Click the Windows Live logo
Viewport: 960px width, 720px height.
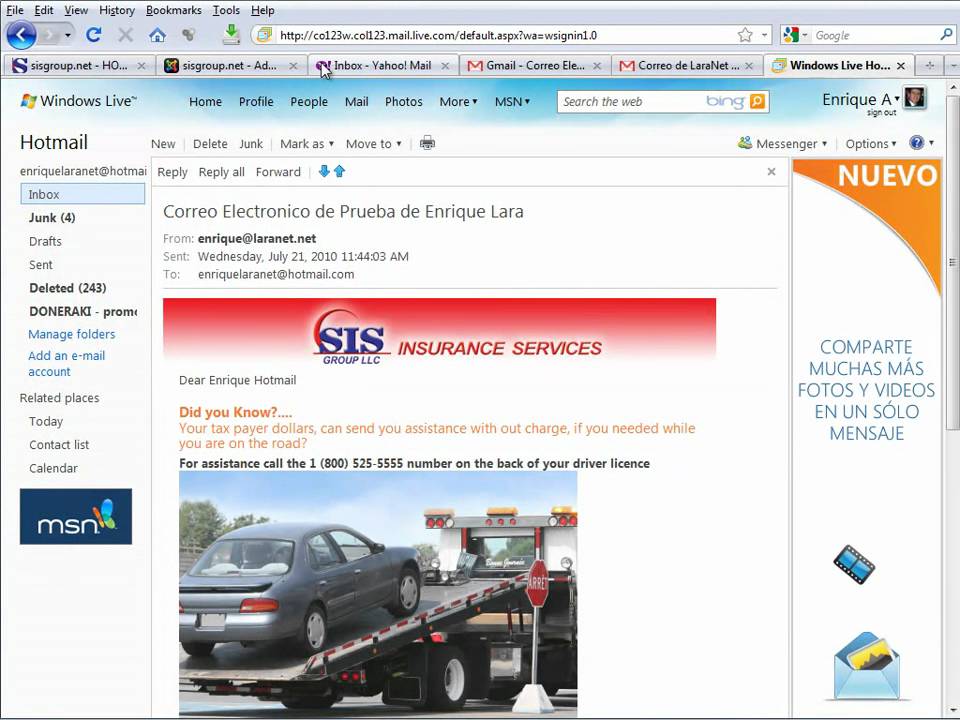coord(78,101)
